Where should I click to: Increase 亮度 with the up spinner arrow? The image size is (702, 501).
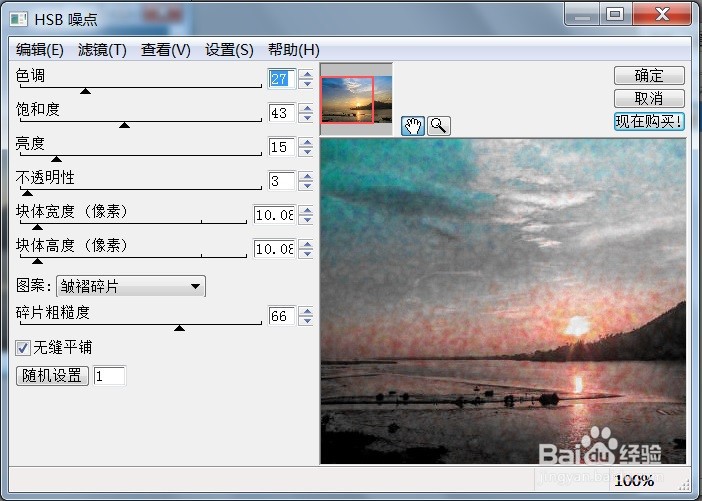click(307, 142)
